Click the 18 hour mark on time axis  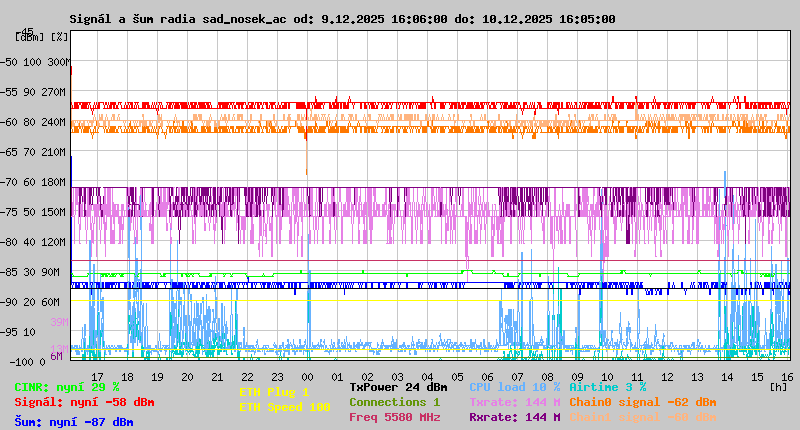pyautogui.click(x=157, y=377)
